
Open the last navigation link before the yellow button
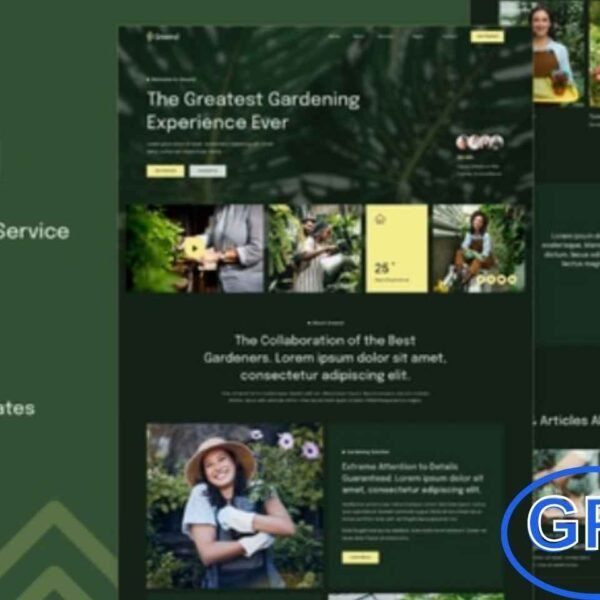tap(450, 37)
